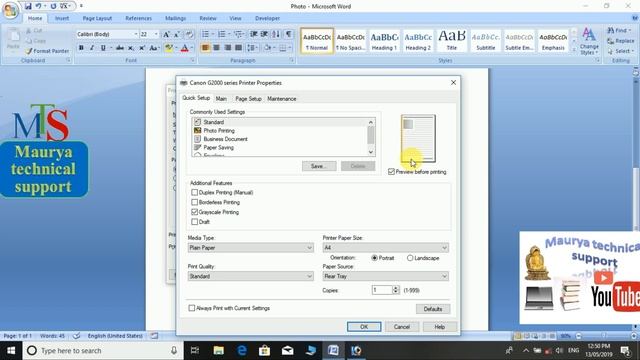Click Align Text Left icon
Image resolution: width=640 pixels, height=360 pixels.
[x=205, y=48]
